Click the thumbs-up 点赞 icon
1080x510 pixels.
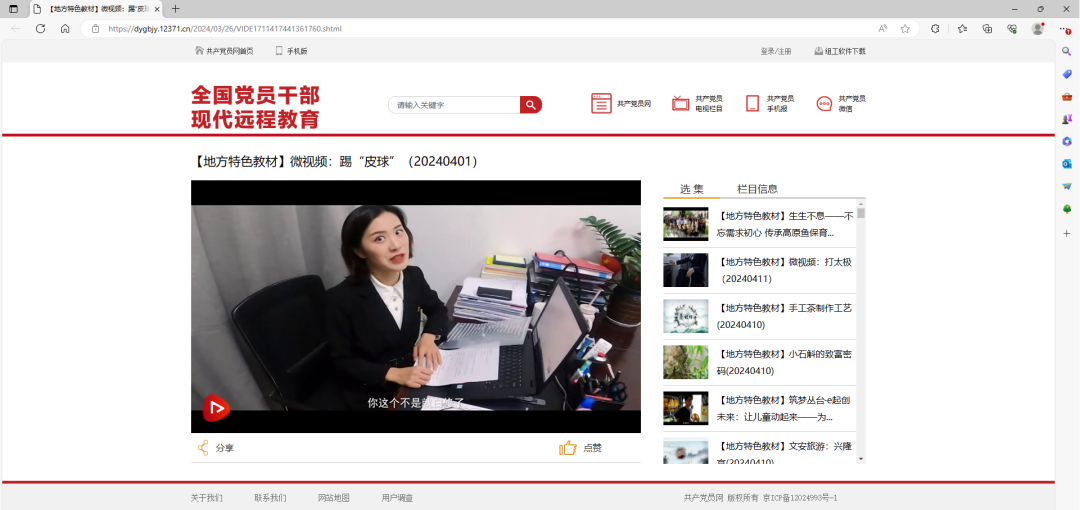pos(568,448)
